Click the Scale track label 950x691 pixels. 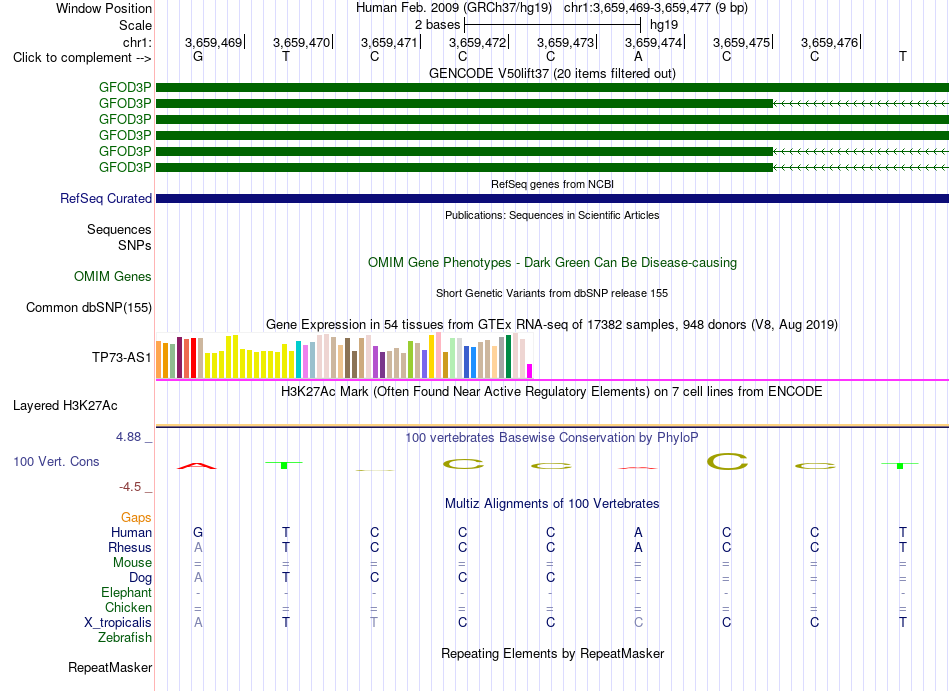(x=135, y=25)
